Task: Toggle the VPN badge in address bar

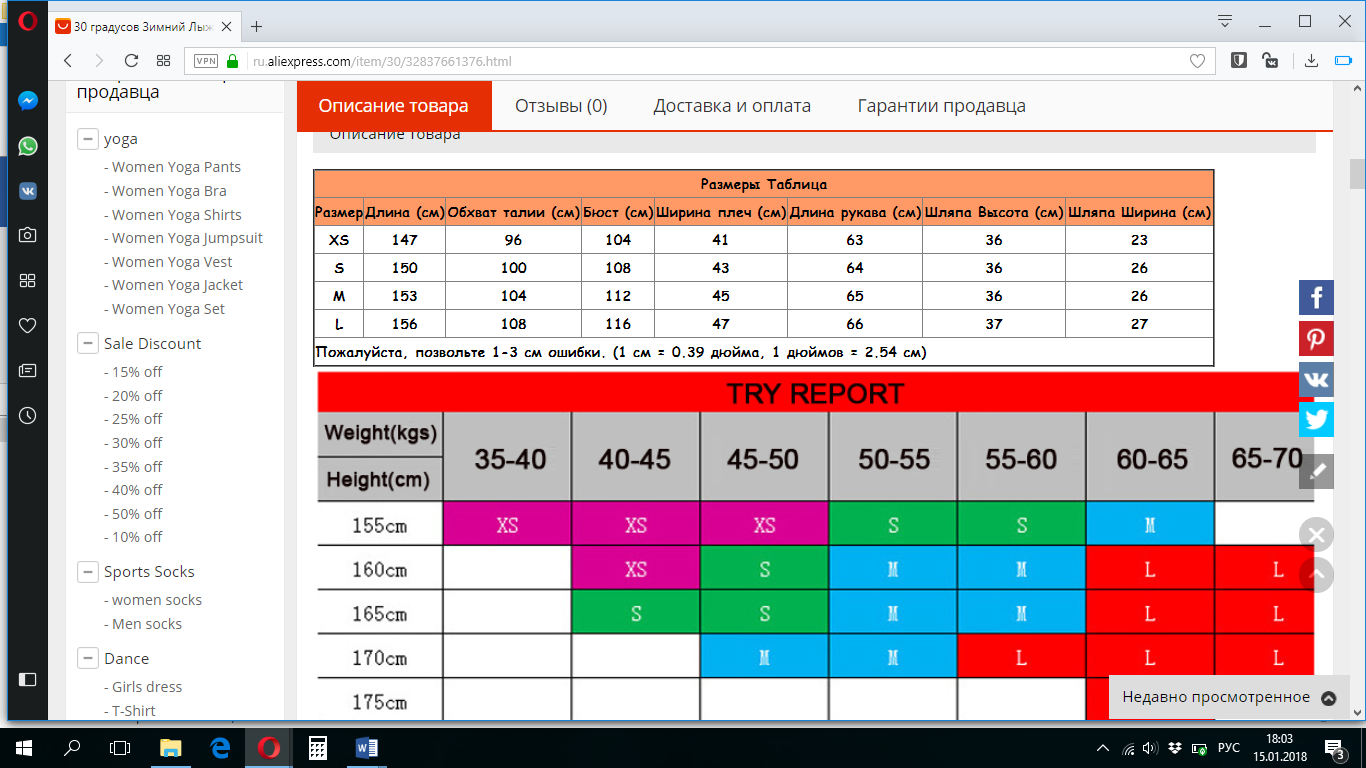Action: (206, 61)
